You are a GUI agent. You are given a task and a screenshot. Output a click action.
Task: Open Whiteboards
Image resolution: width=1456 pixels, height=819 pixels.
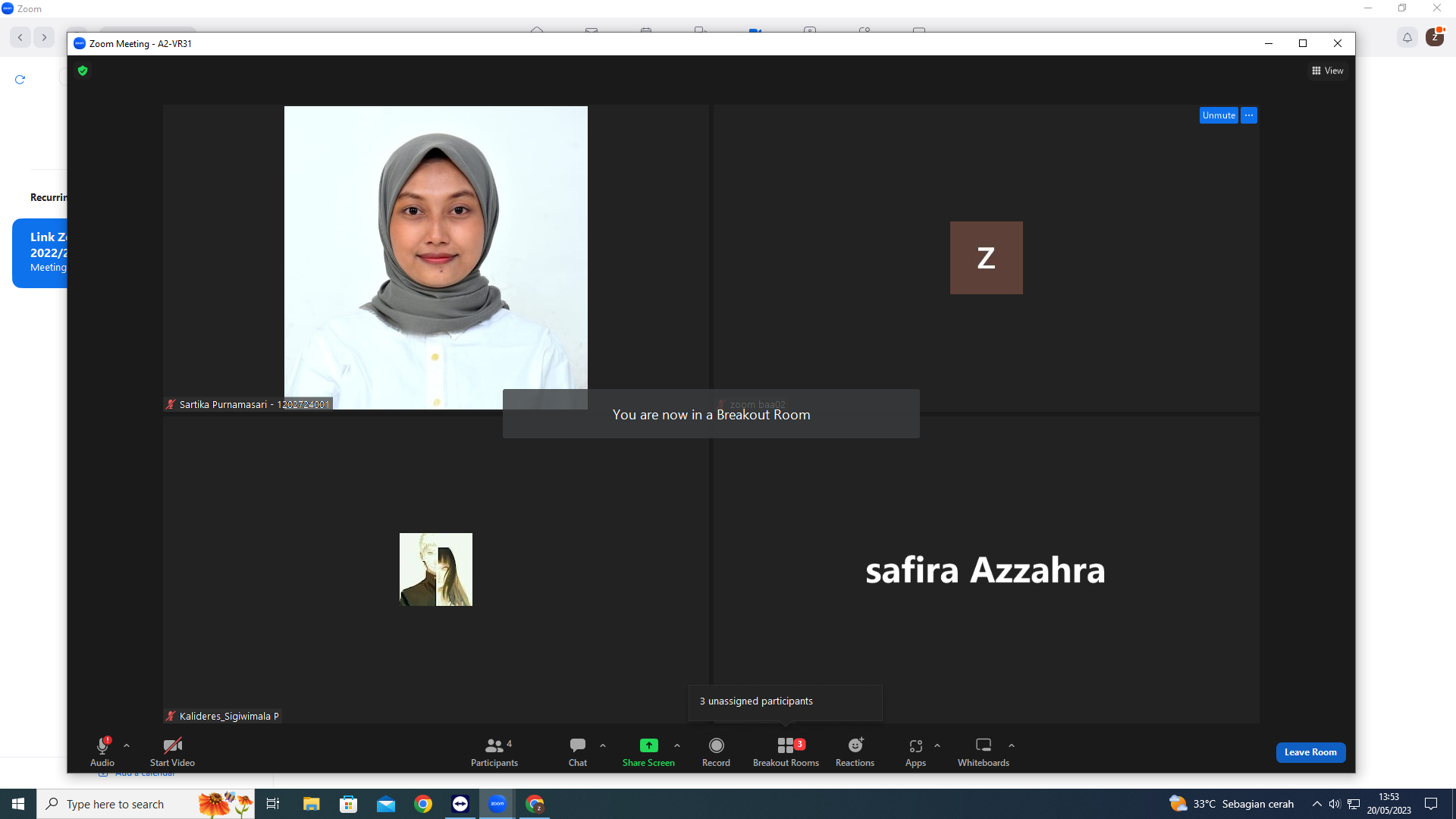tap(984, 752)
